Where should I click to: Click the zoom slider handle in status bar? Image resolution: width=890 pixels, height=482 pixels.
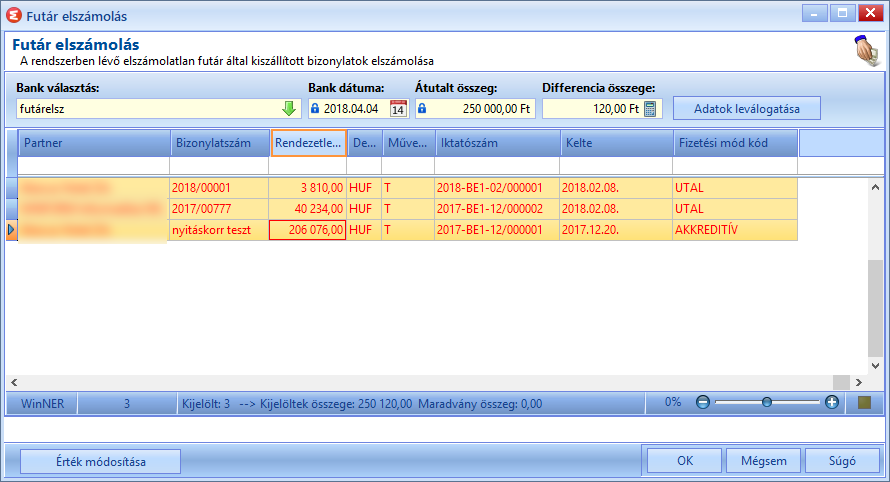click(767, 403)
